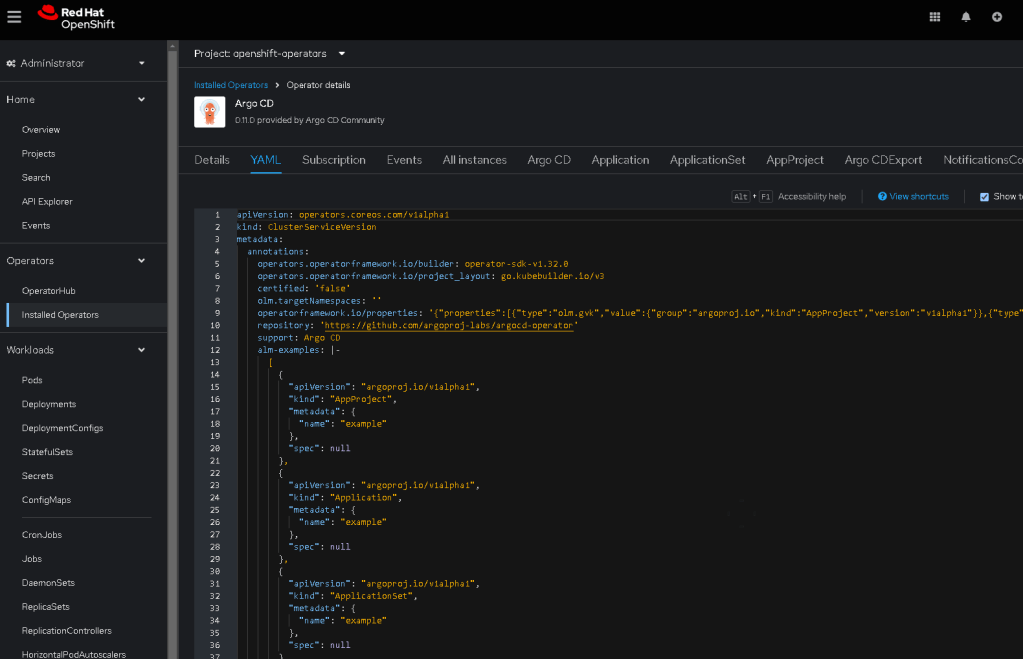This screenshot has width=1023, height=659.
Task: Click the Accessibility help label
Action: pyautogui.click(x=812, y=196)
